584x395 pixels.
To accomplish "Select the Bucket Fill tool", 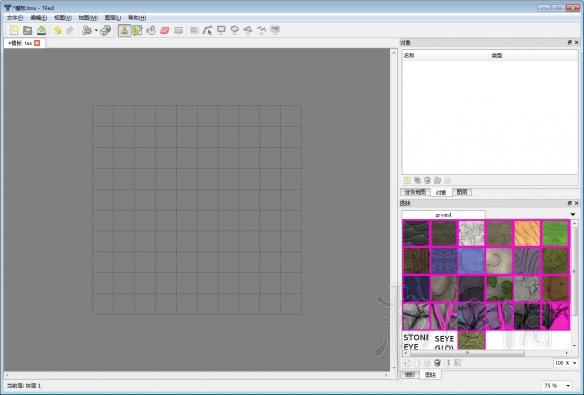I will (151, 31).
